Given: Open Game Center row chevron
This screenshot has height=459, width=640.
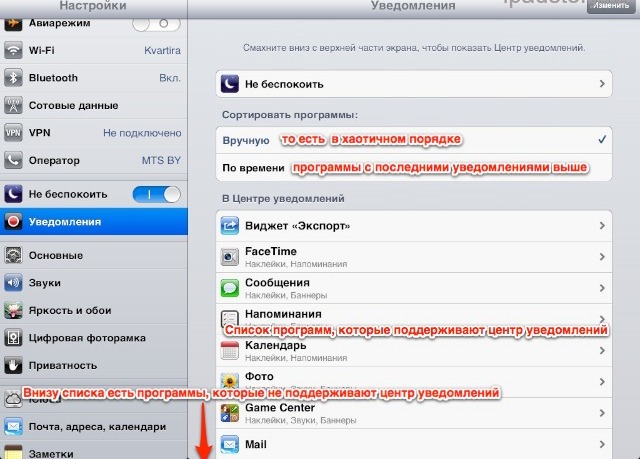Looking at the screenshot, I should 602,413.
